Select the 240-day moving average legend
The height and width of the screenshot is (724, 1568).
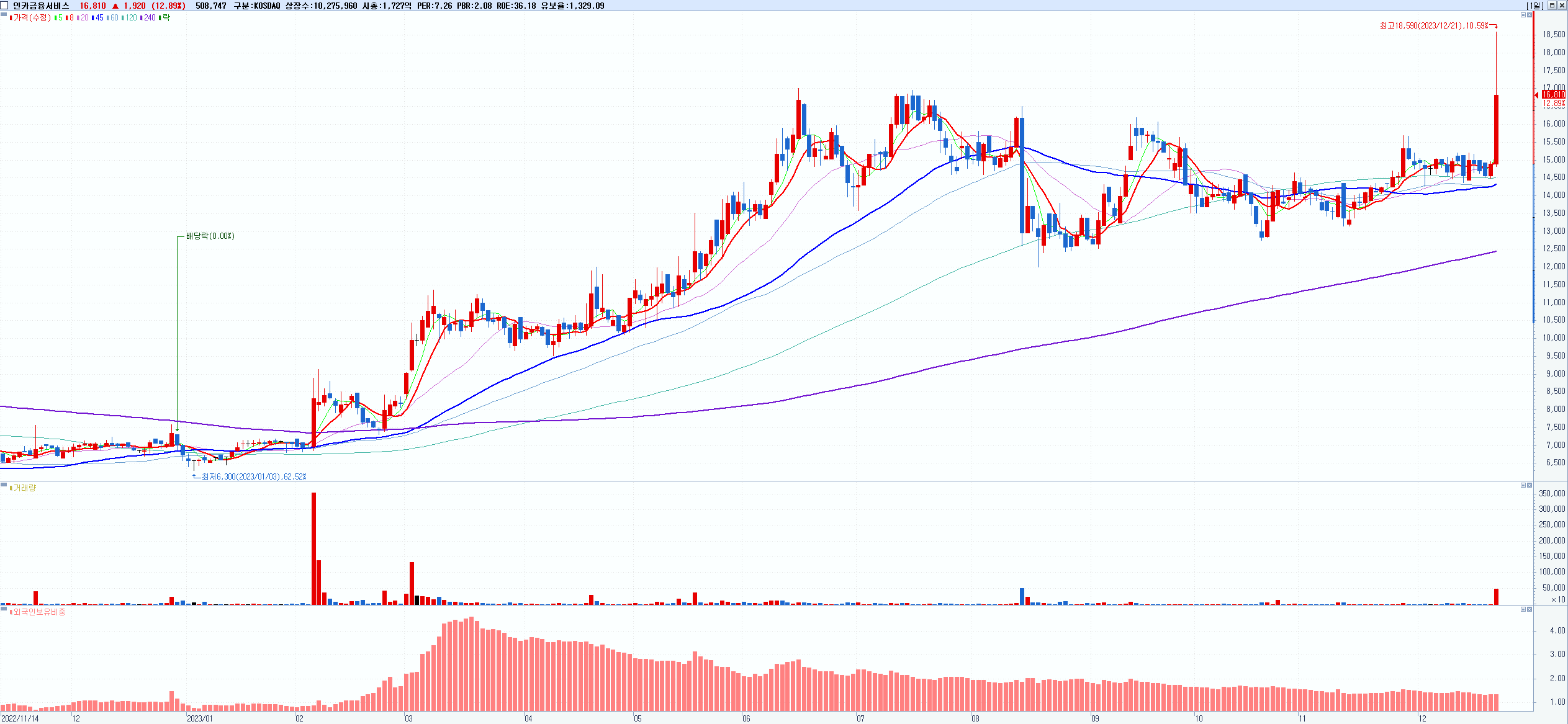click(x=148, y=18)
